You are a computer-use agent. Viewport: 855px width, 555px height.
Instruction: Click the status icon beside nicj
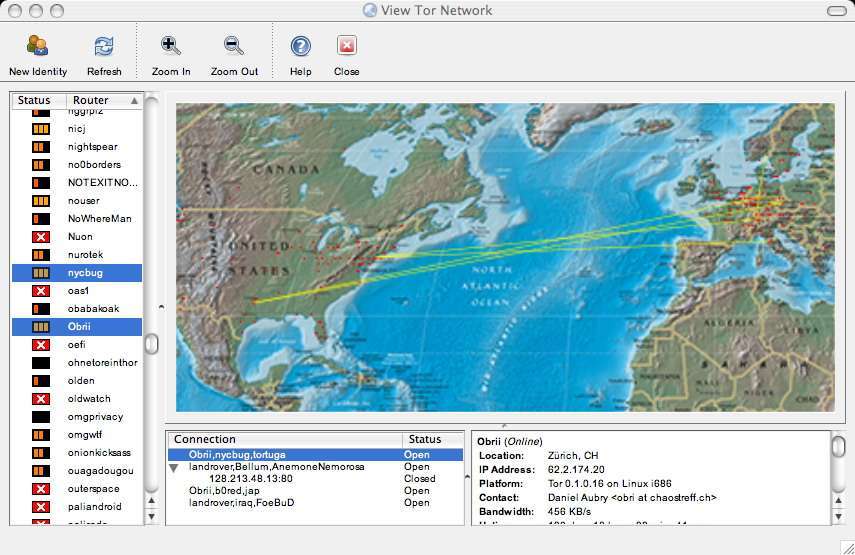[x=41, y=129]
